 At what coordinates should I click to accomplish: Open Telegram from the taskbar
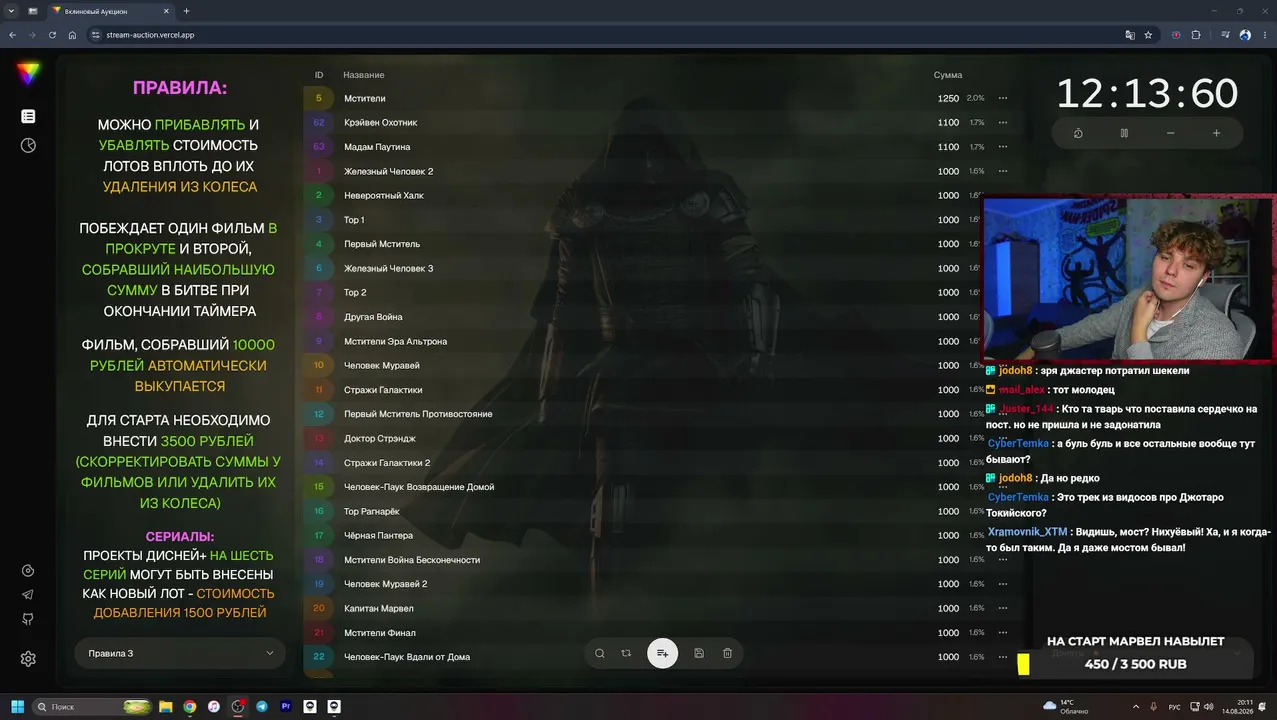(x=262, y=706)
